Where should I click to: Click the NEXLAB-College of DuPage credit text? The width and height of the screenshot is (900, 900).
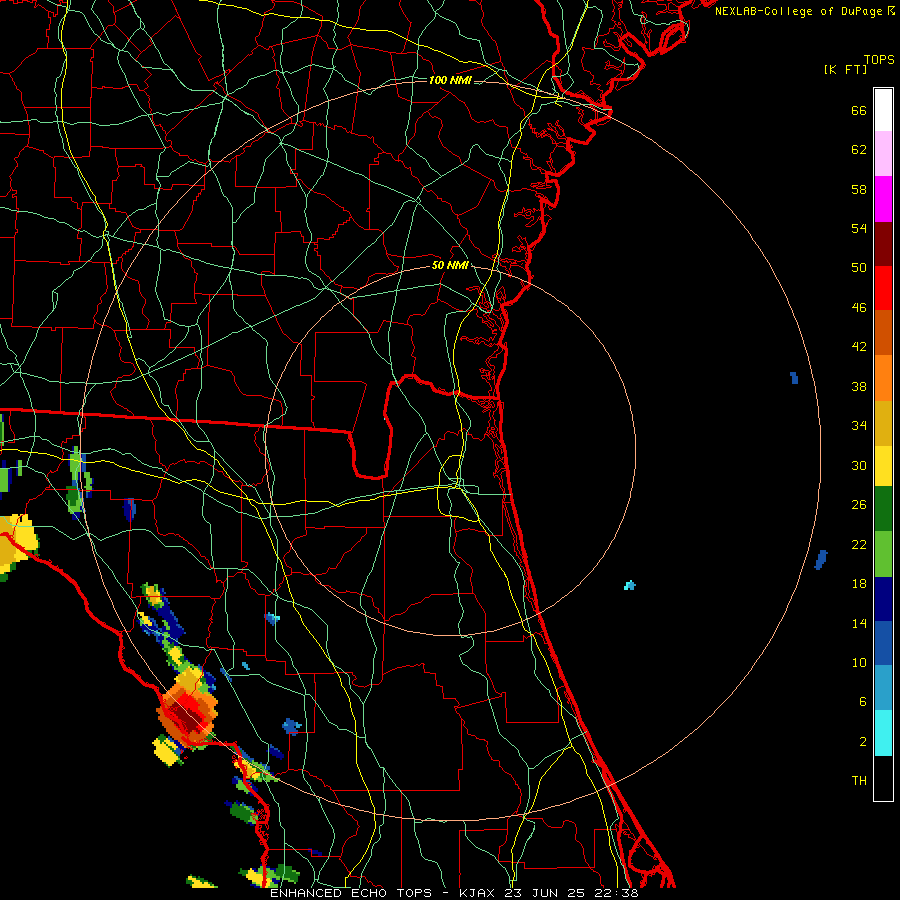point(804,11)
